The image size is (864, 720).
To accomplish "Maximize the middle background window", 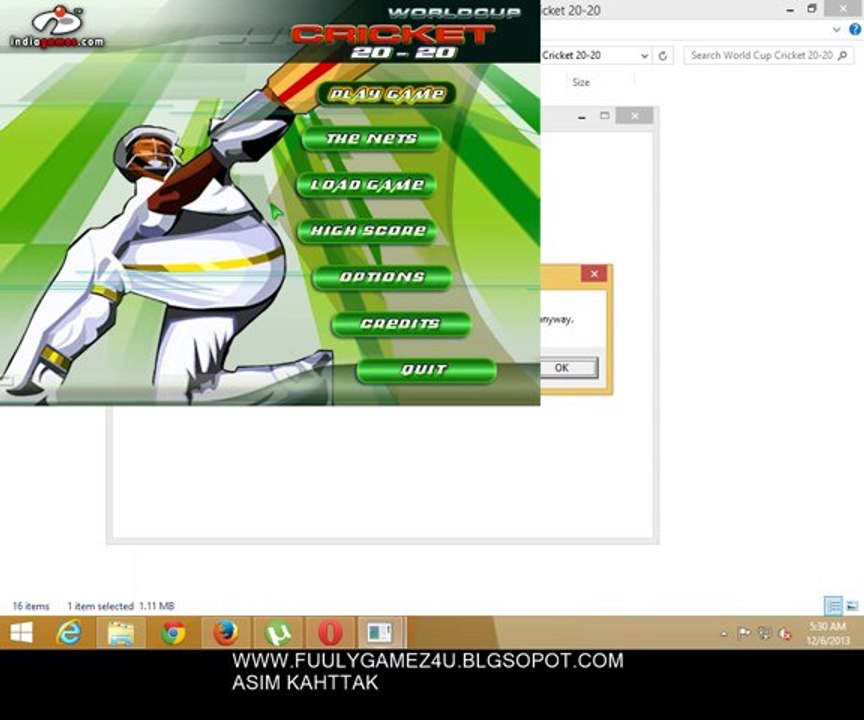I will [604, 116].
